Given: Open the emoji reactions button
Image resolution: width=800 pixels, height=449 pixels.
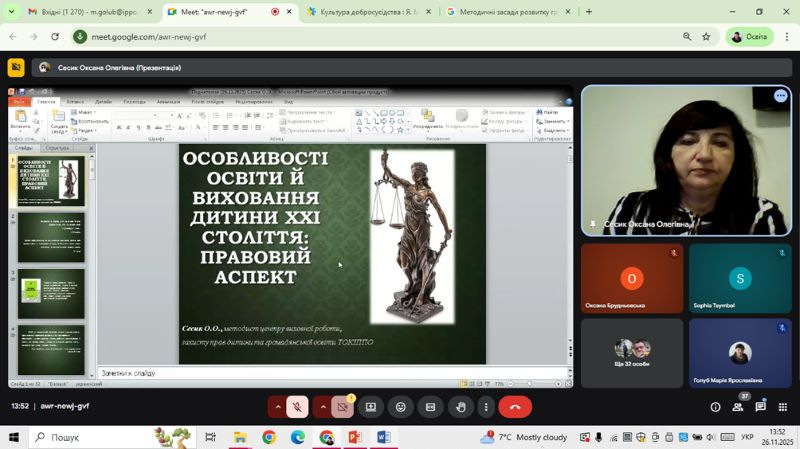Looking at the screenshot, I should (401, 407).
